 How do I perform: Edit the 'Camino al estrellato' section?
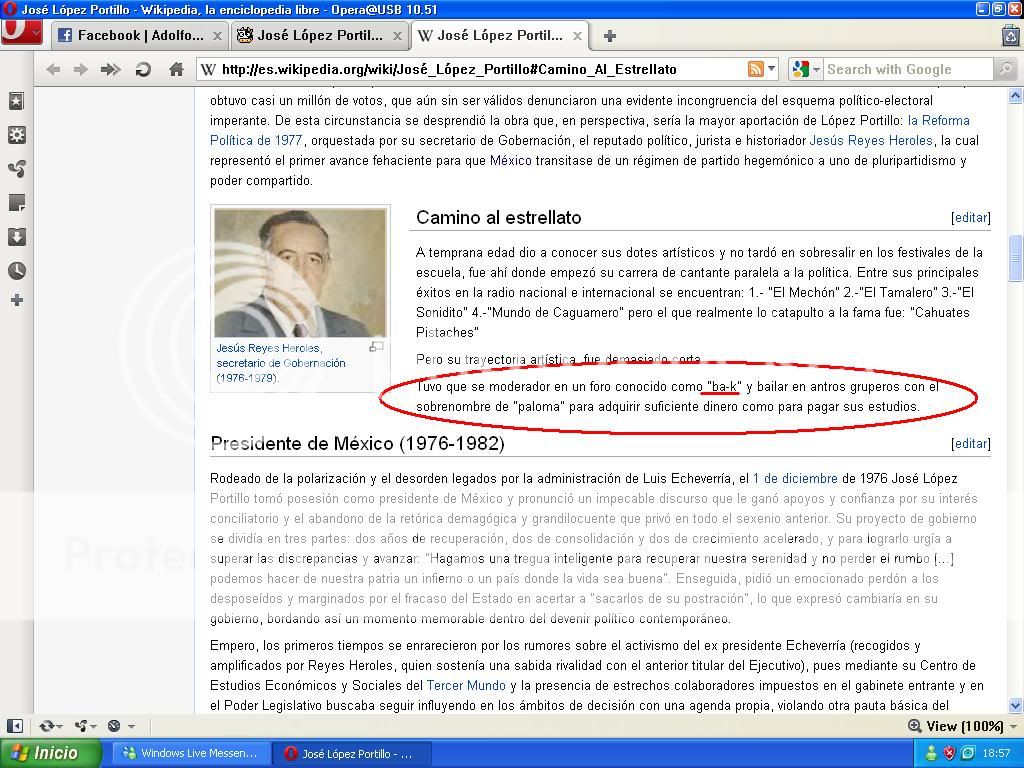coord(970,217)
